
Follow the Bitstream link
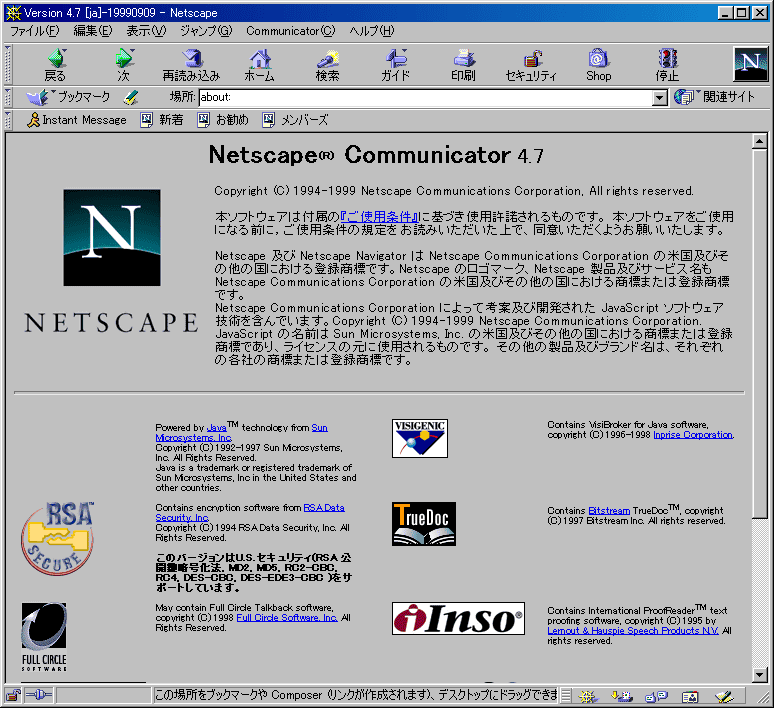click(x=609, y=511)
